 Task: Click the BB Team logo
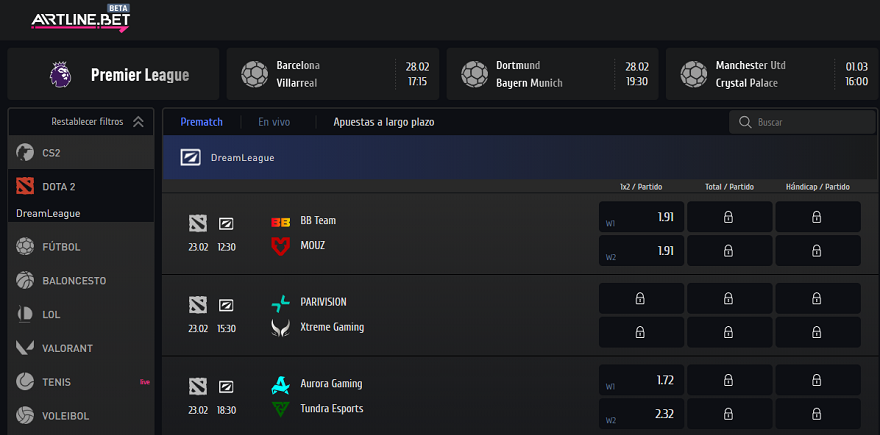pos(281,221)
